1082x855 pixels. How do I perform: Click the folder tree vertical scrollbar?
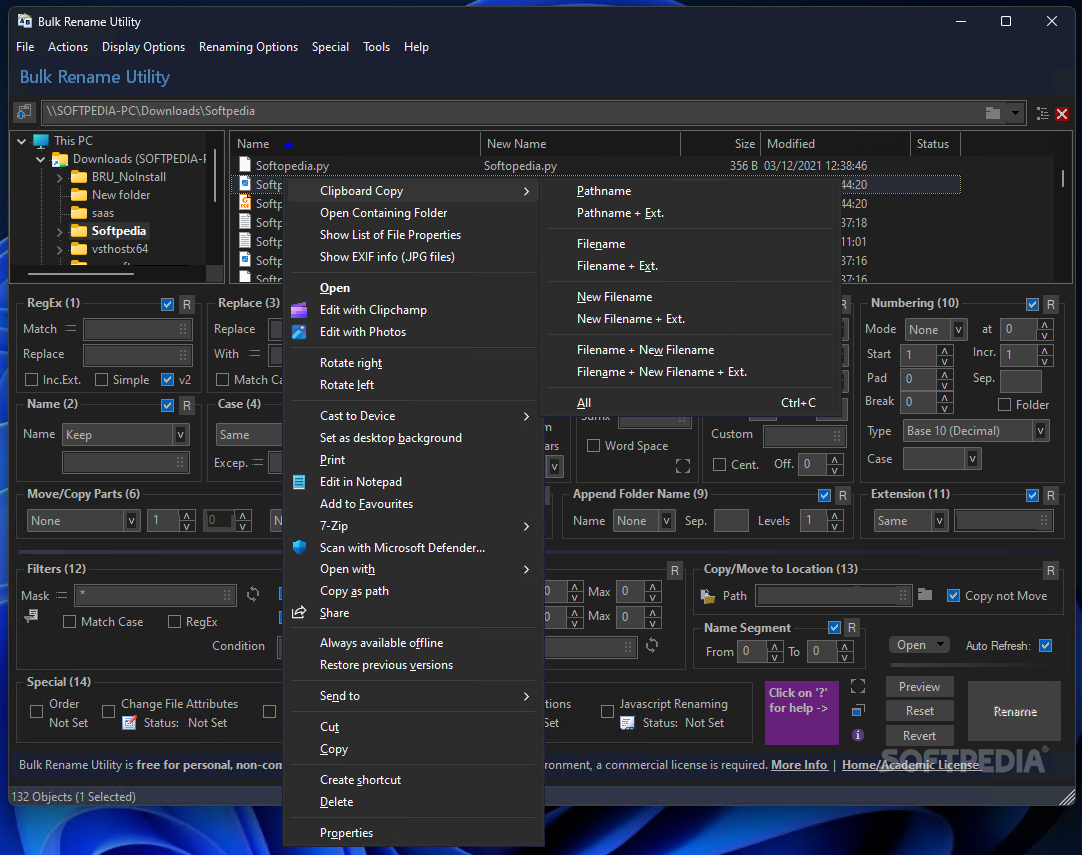click(215, 176)
